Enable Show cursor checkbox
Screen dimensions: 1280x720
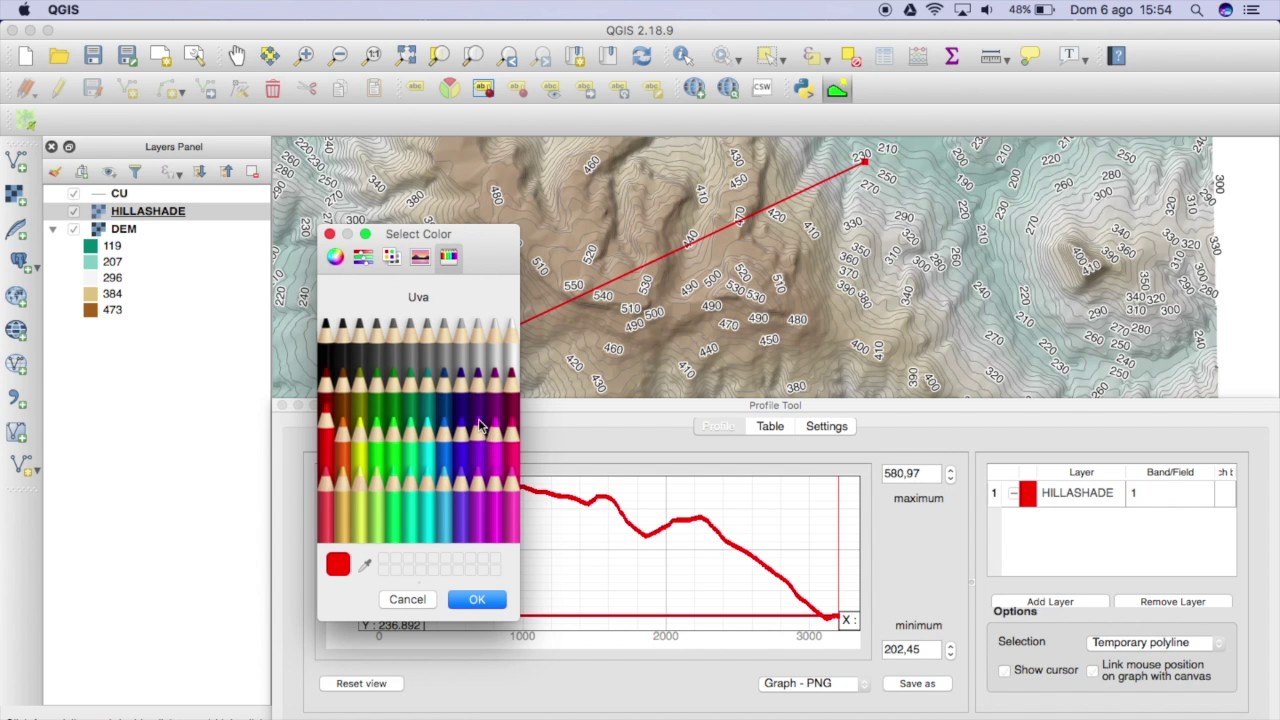click(1004, 670)
